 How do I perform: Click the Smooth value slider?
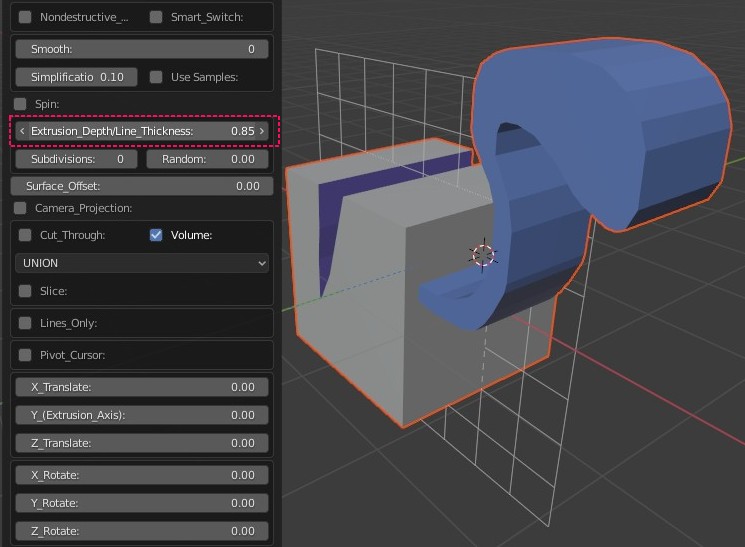coord(142,49)
